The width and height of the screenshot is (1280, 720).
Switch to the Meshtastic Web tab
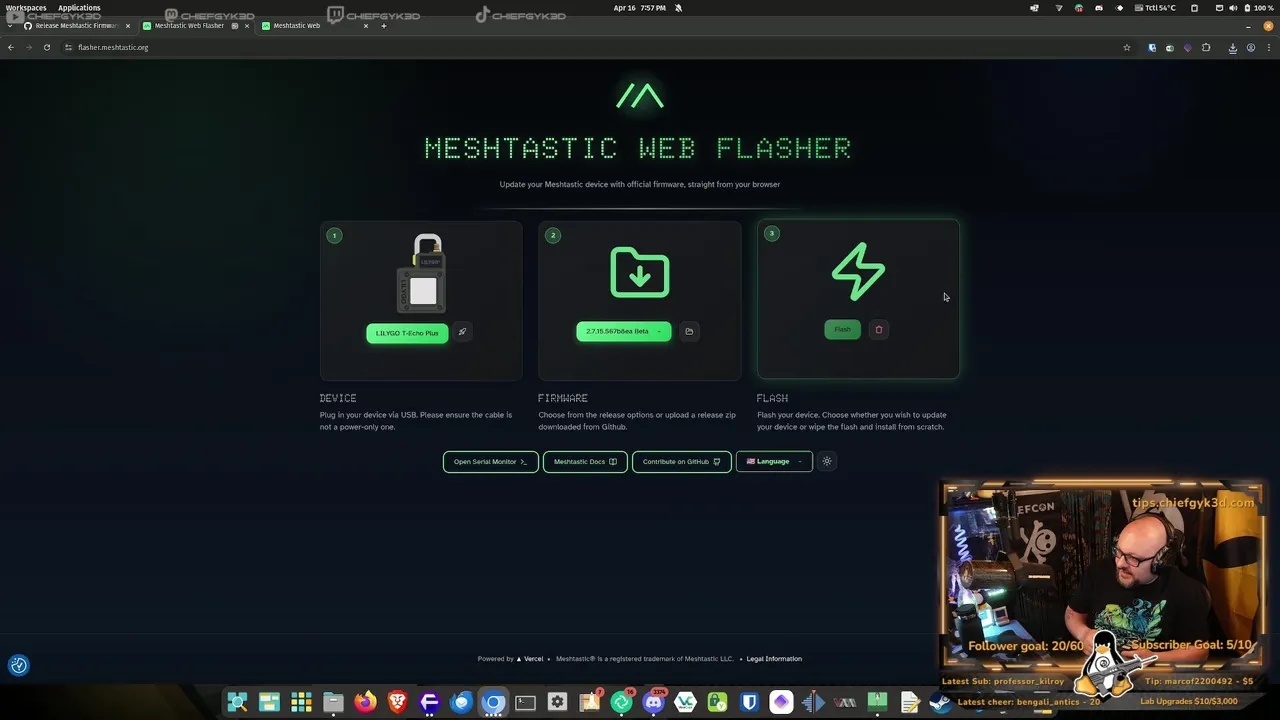click(x=315, y=26)
